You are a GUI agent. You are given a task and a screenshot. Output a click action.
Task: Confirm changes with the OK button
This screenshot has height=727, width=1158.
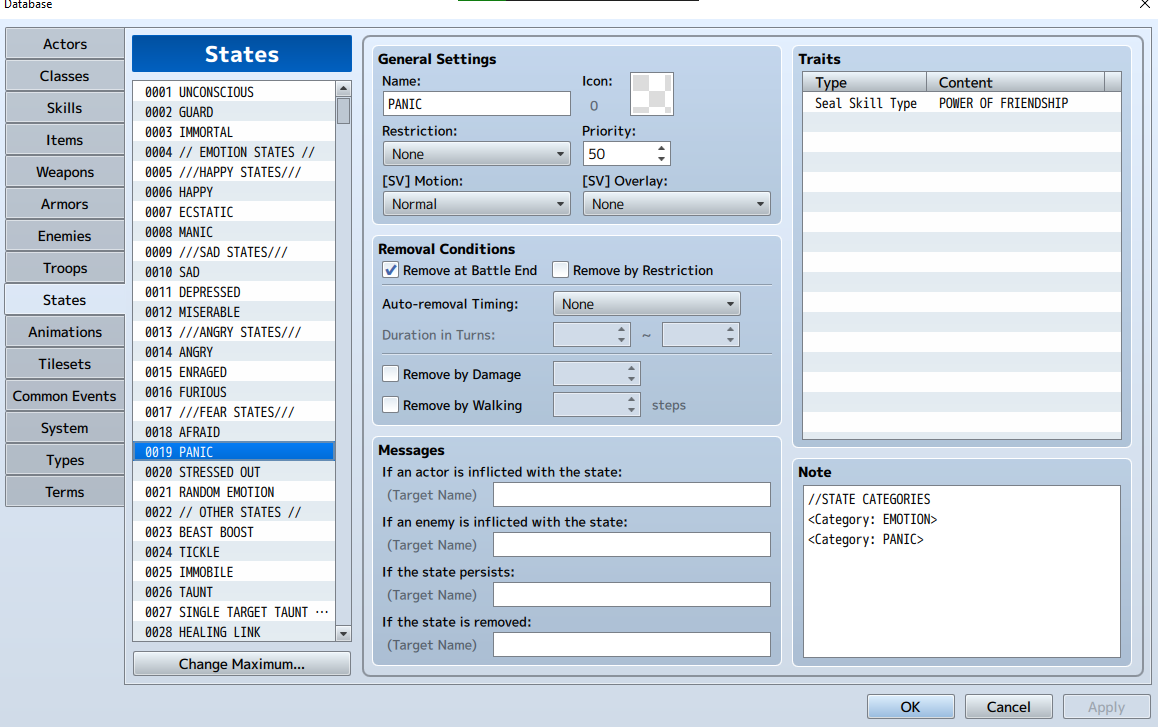pos(911,707)
